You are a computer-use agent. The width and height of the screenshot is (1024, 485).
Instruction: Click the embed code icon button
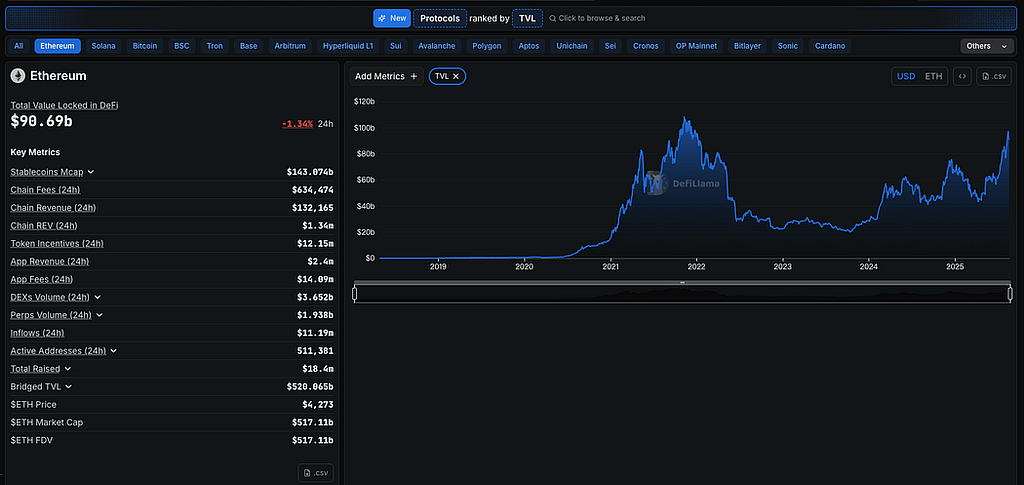pos(961,76)
